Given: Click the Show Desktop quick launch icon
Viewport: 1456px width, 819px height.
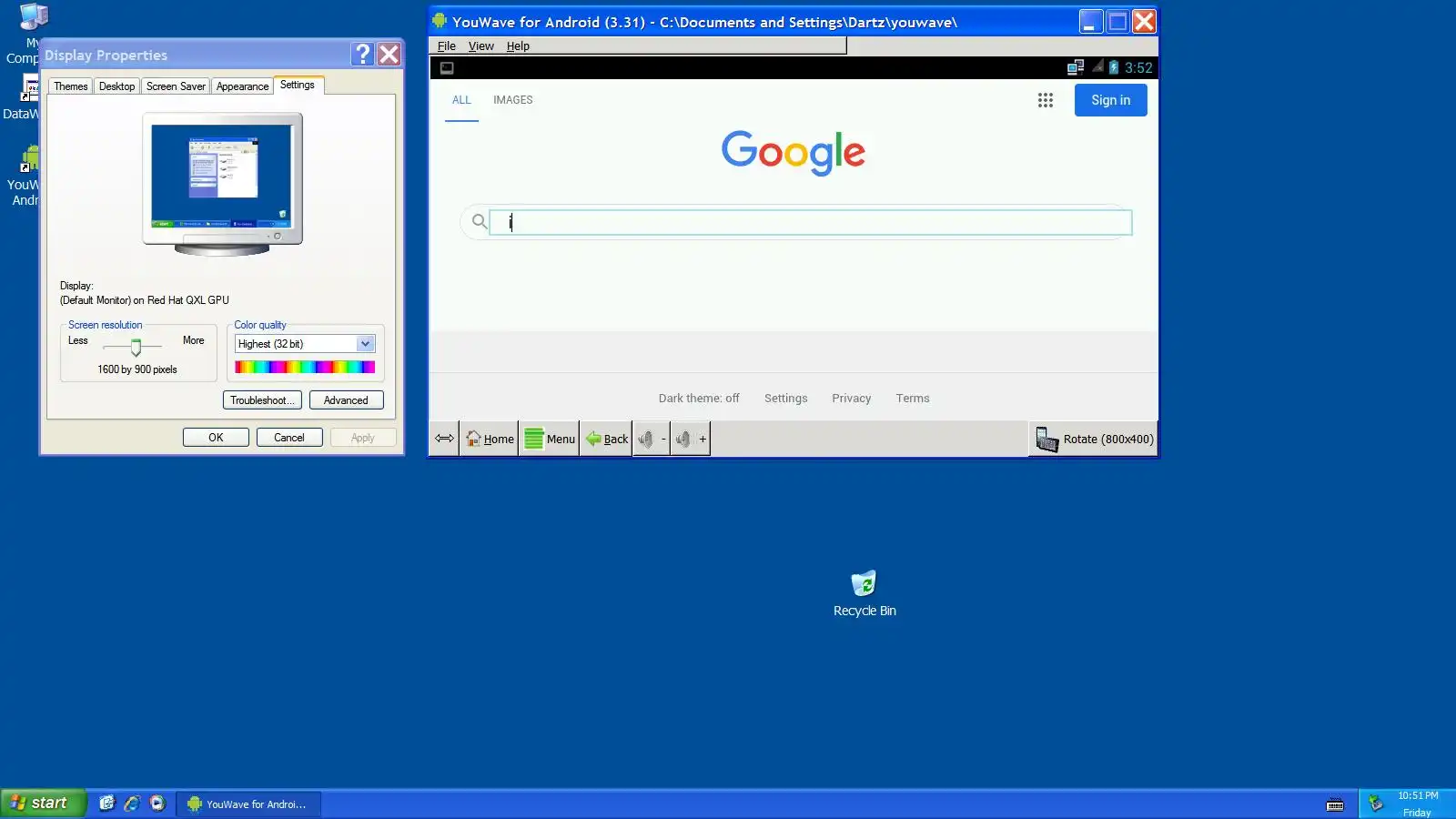Looking at the screenshot, I should click(x=107, y=803).
